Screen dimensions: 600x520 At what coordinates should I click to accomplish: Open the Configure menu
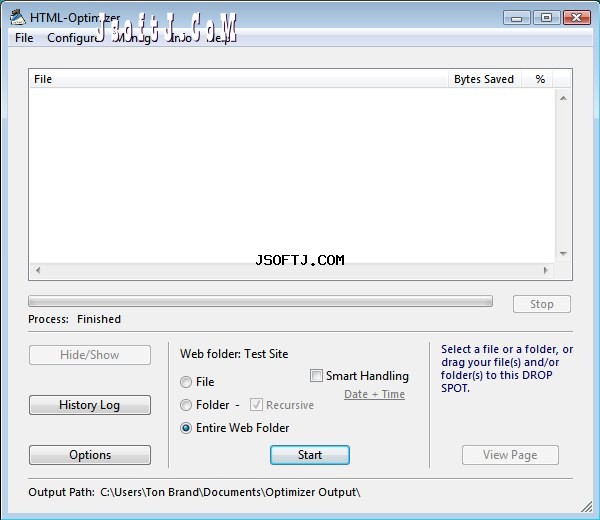(73, 38)
